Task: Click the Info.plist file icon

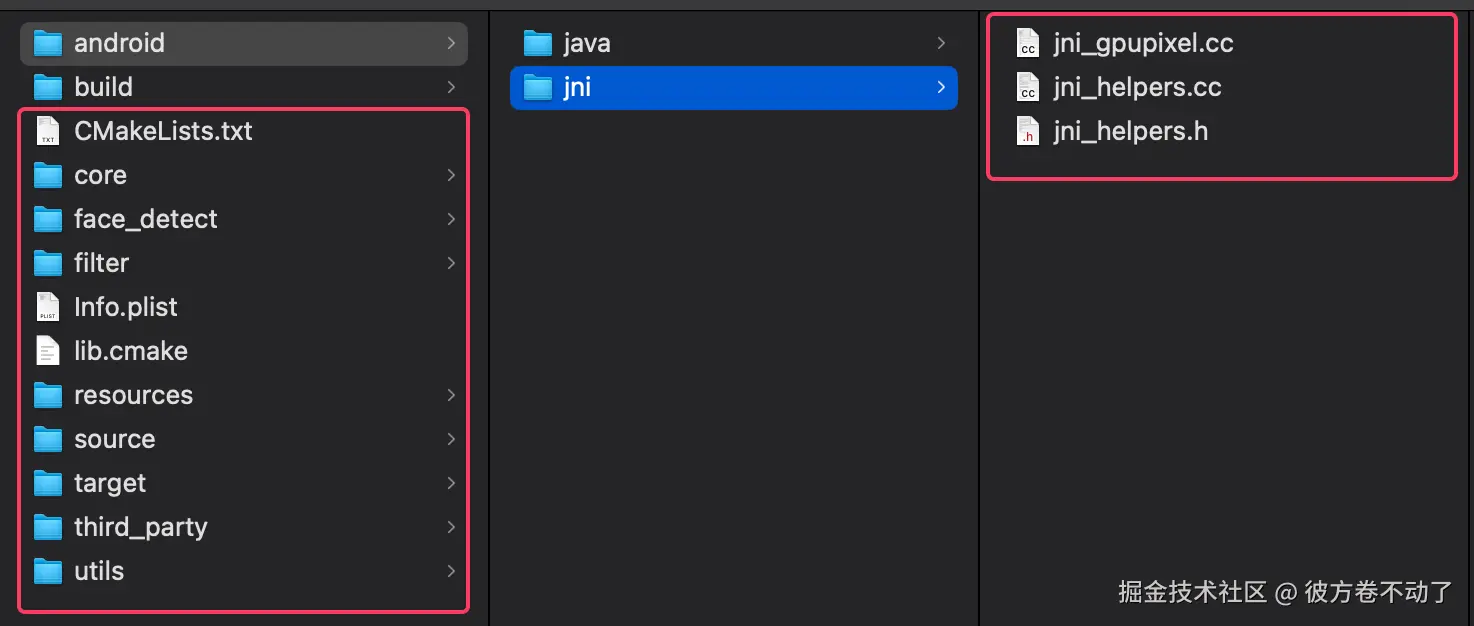Action: [48, 307]
